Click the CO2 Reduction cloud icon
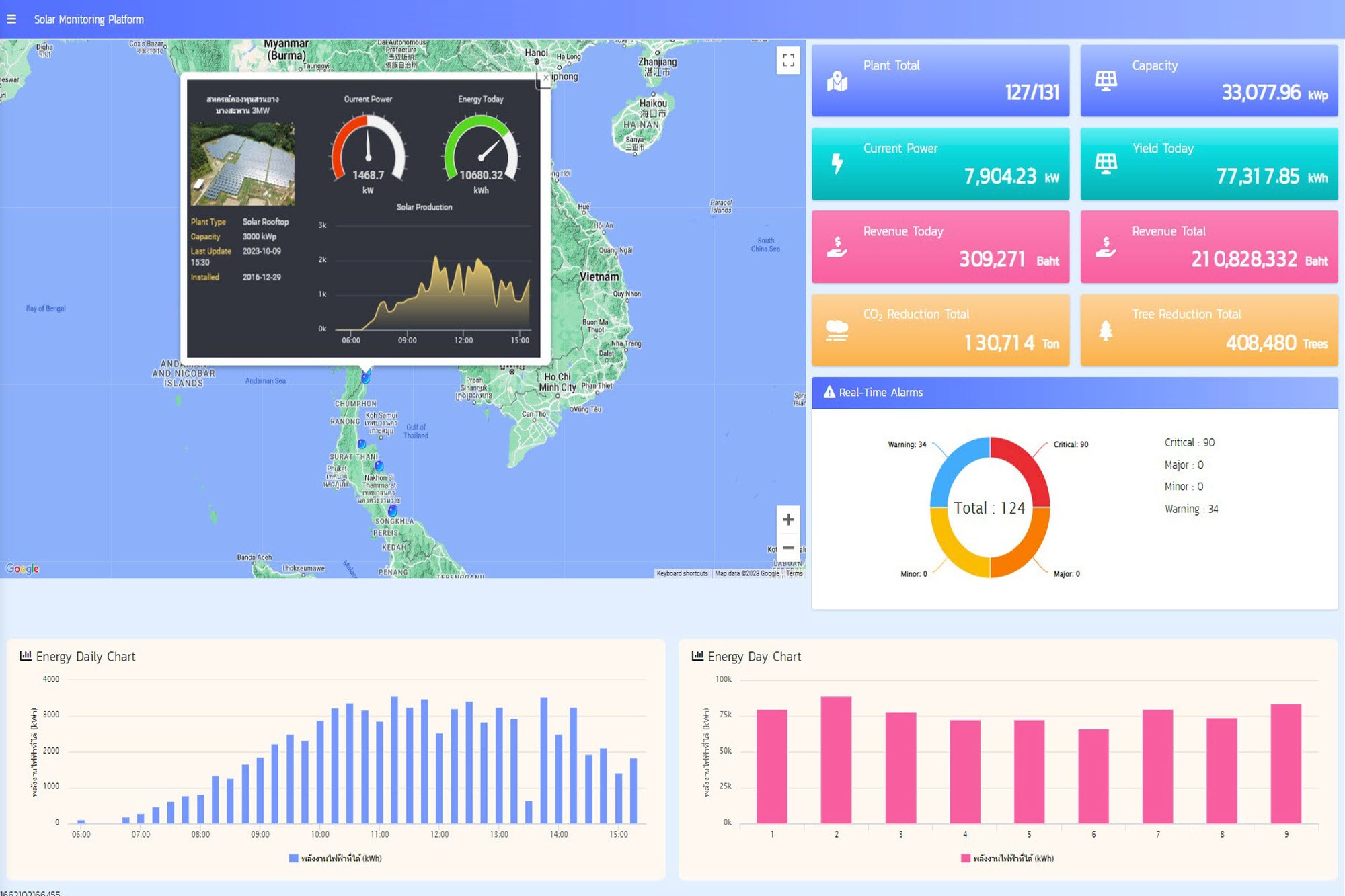The image size is (1345, 896). (837, 330)
